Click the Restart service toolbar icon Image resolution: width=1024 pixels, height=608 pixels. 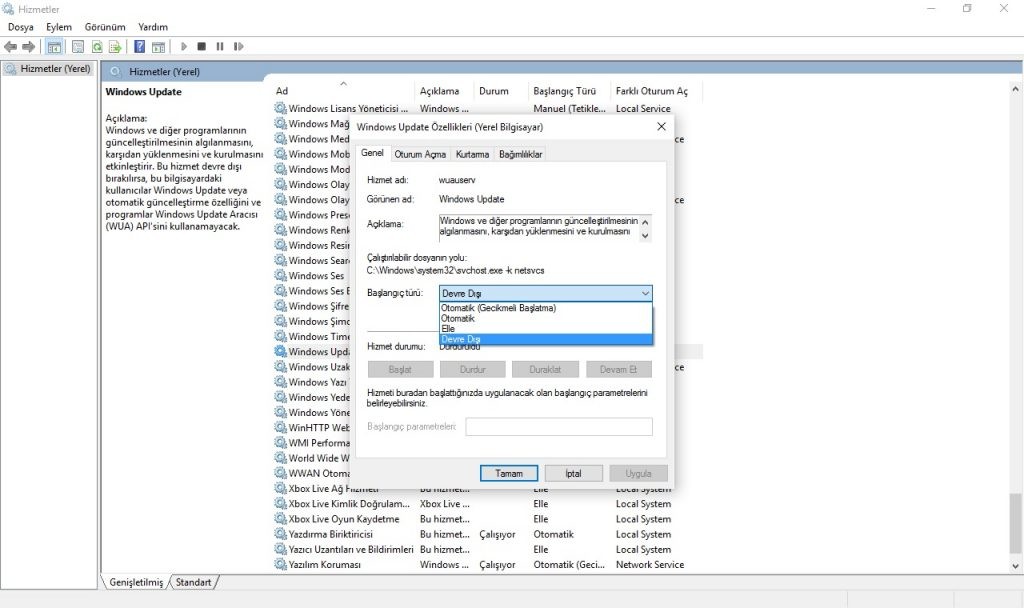[x=238, y=46]
